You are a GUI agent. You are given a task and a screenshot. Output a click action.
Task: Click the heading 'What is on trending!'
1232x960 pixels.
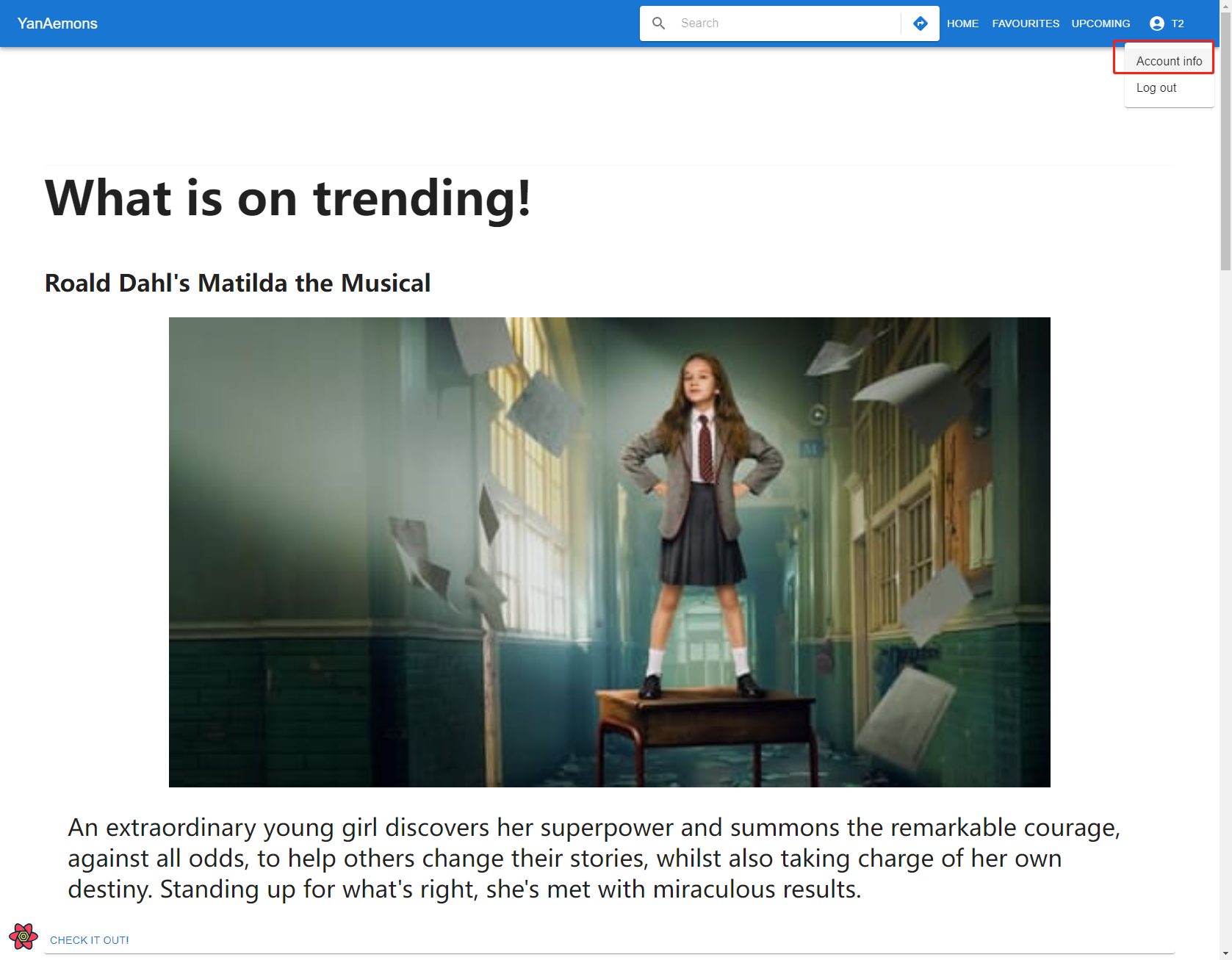[288, 198]
